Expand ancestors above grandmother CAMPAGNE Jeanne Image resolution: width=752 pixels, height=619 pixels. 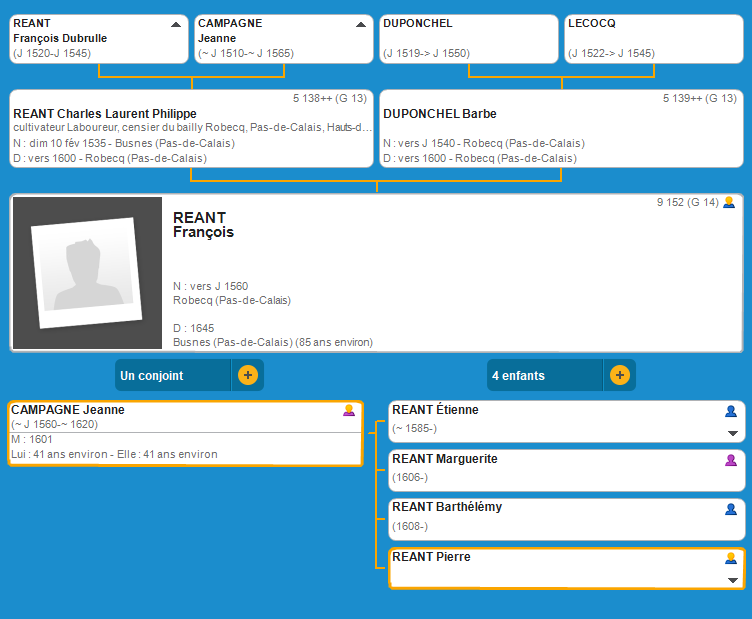pyautogui.click(x=361, y=24)
